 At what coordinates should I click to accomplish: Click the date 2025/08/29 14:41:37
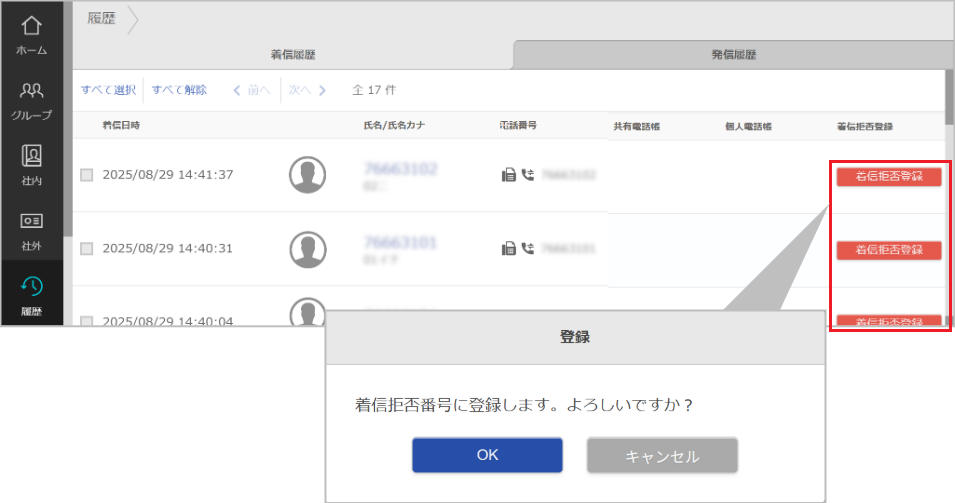tap(167, 175)
